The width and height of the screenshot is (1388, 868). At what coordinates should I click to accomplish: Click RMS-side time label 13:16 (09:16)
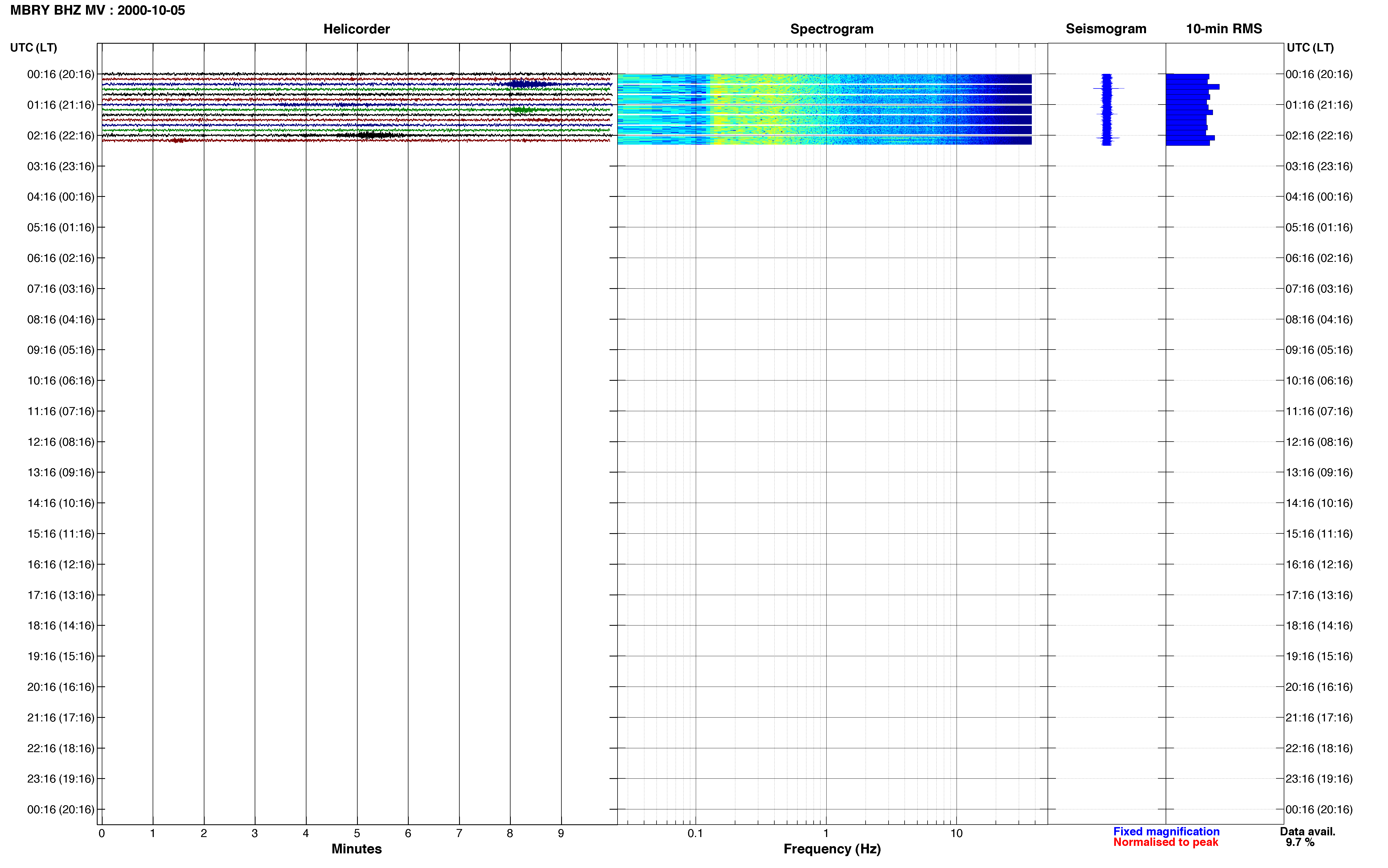[x=1319, y=473]
